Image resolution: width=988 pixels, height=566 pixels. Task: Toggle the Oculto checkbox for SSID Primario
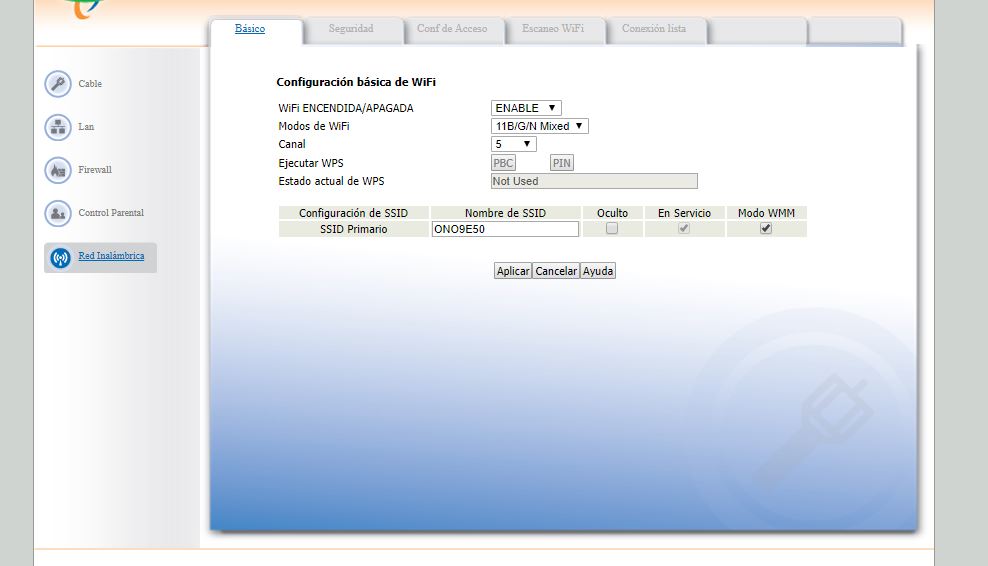(612, 229)
